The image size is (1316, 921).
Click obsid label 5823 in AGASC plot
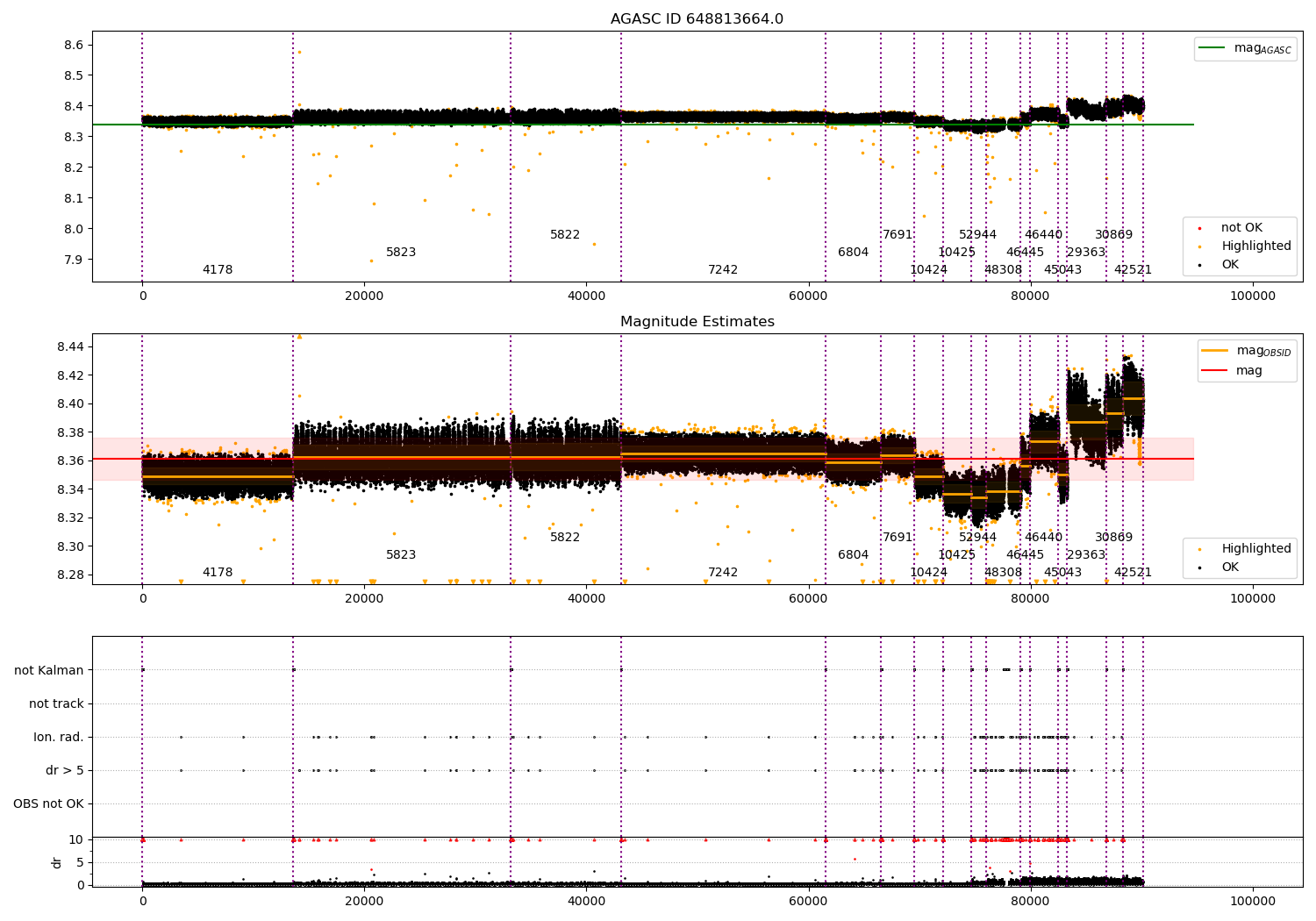click(x=401, y=253)
